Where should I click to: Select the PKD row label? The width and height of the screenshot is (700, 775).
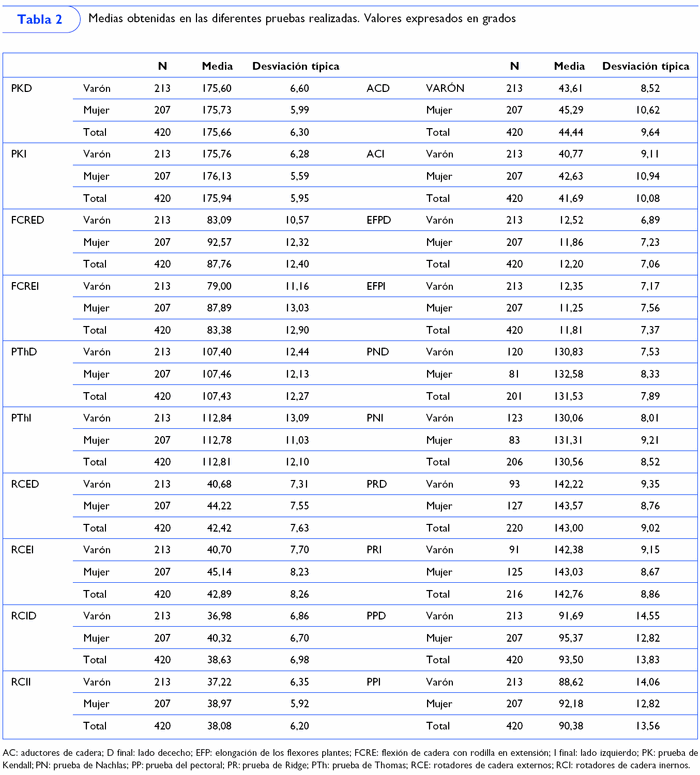tap(20, 88)
